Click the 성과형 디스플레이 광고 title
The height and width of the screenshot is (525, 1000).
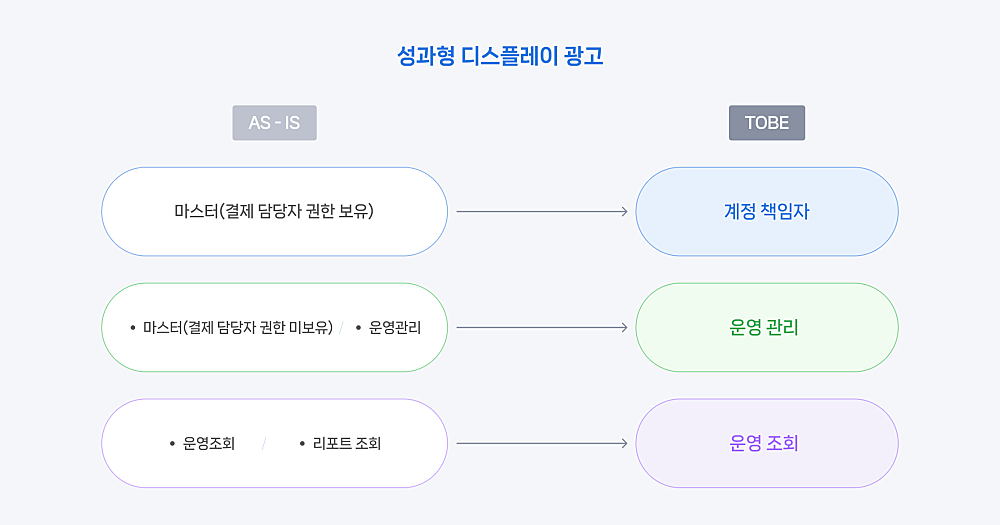coord(500,56)
